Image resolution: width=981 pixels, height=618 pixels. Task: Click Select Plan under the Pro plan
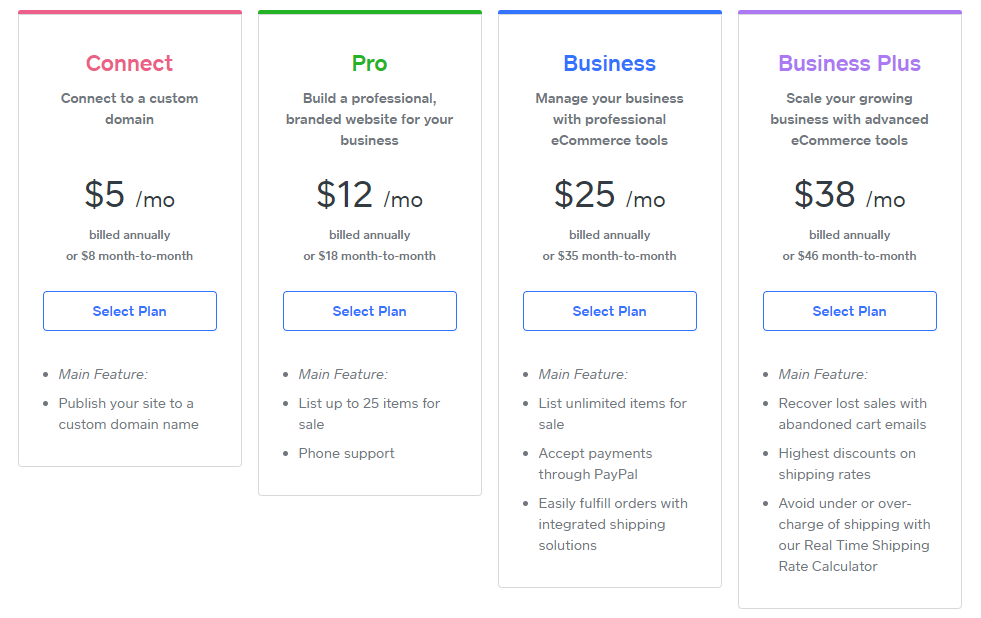[x=369, y=311]
